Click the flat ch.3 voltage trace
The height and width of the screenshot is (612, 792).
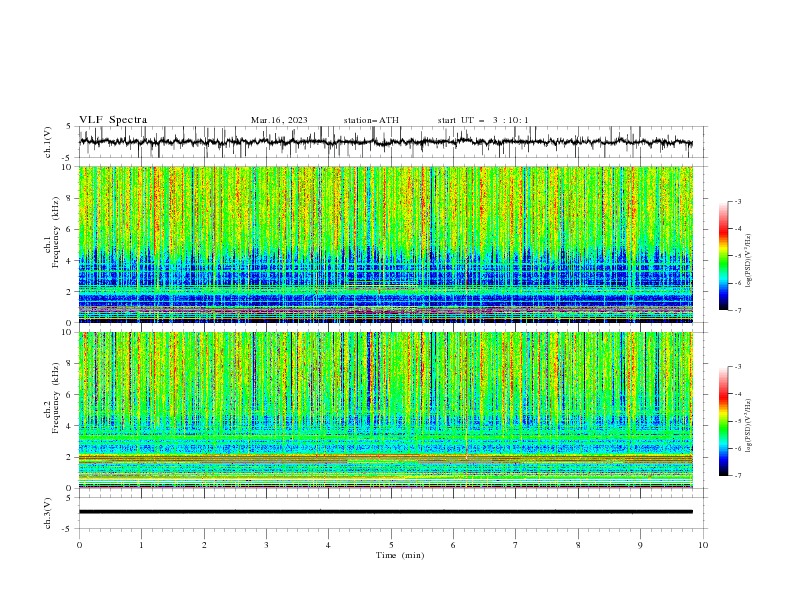click(386, 512)
